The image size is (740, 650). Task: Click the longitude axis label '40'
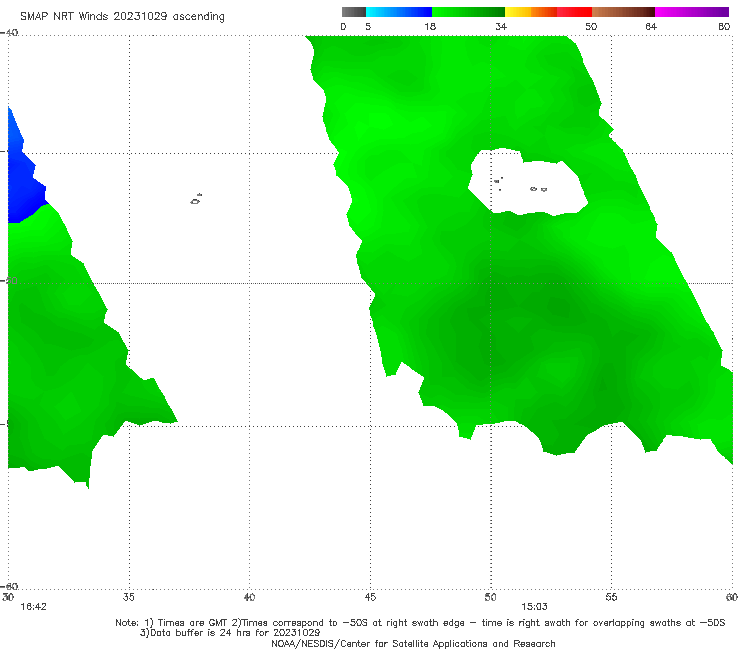[249, 597]
